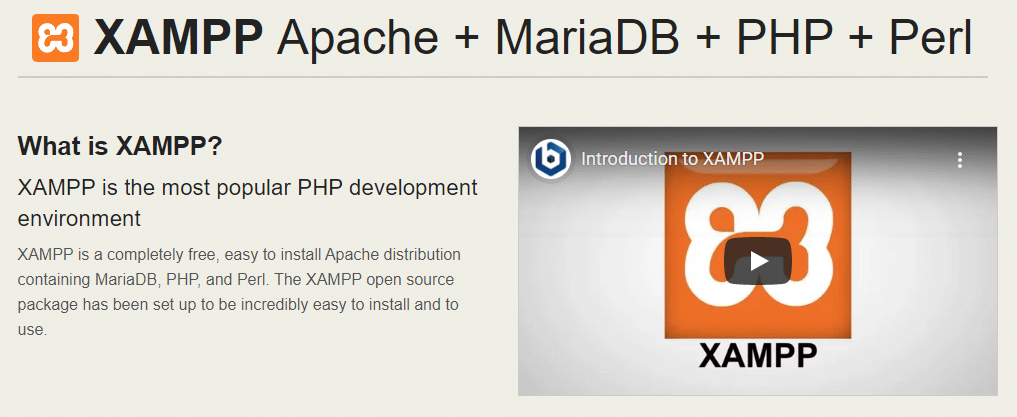Click the black "XAMPP" caption in video

[x=758, y=356]
